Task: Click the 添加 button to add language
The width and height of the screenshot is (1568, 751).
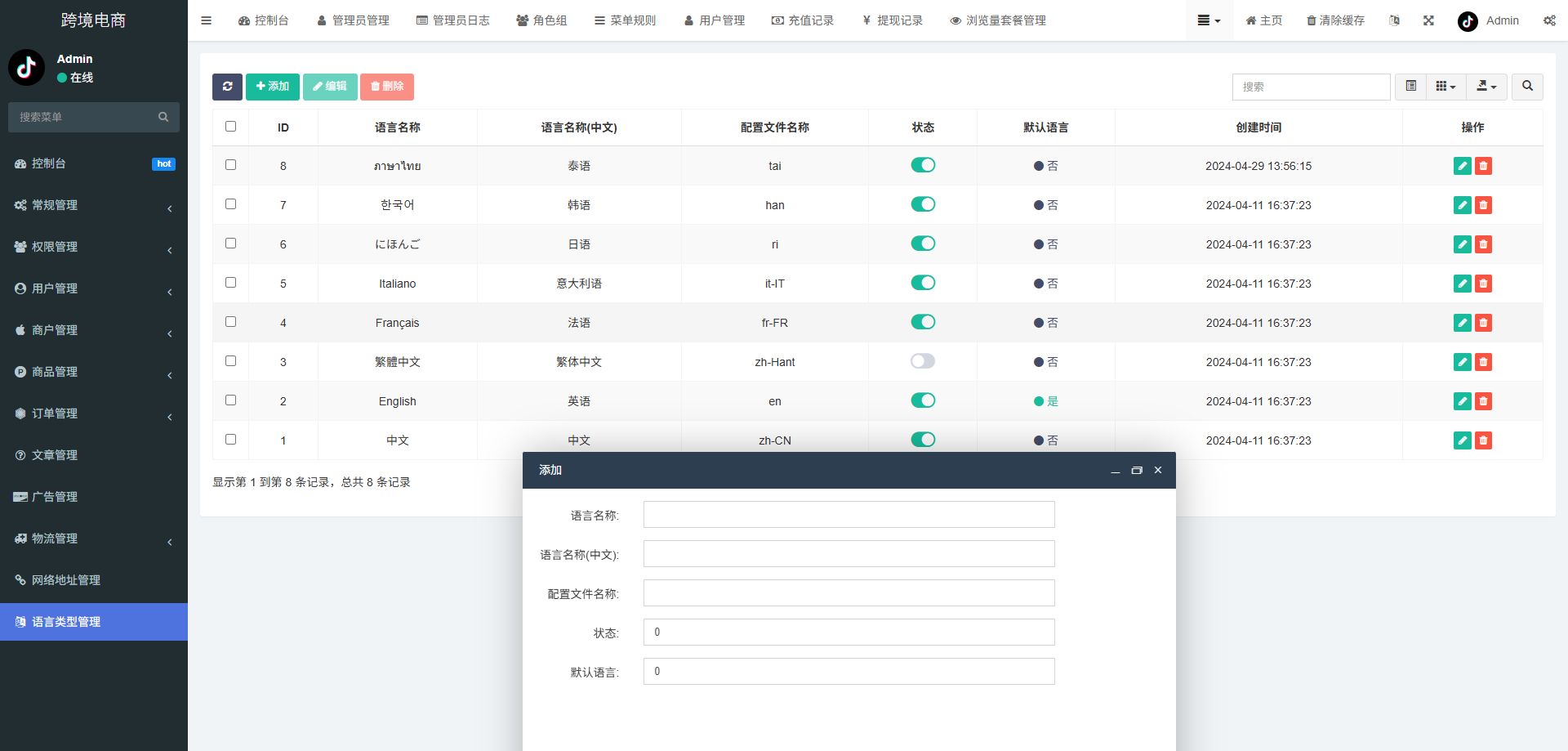Action: (x=273, y=87)
